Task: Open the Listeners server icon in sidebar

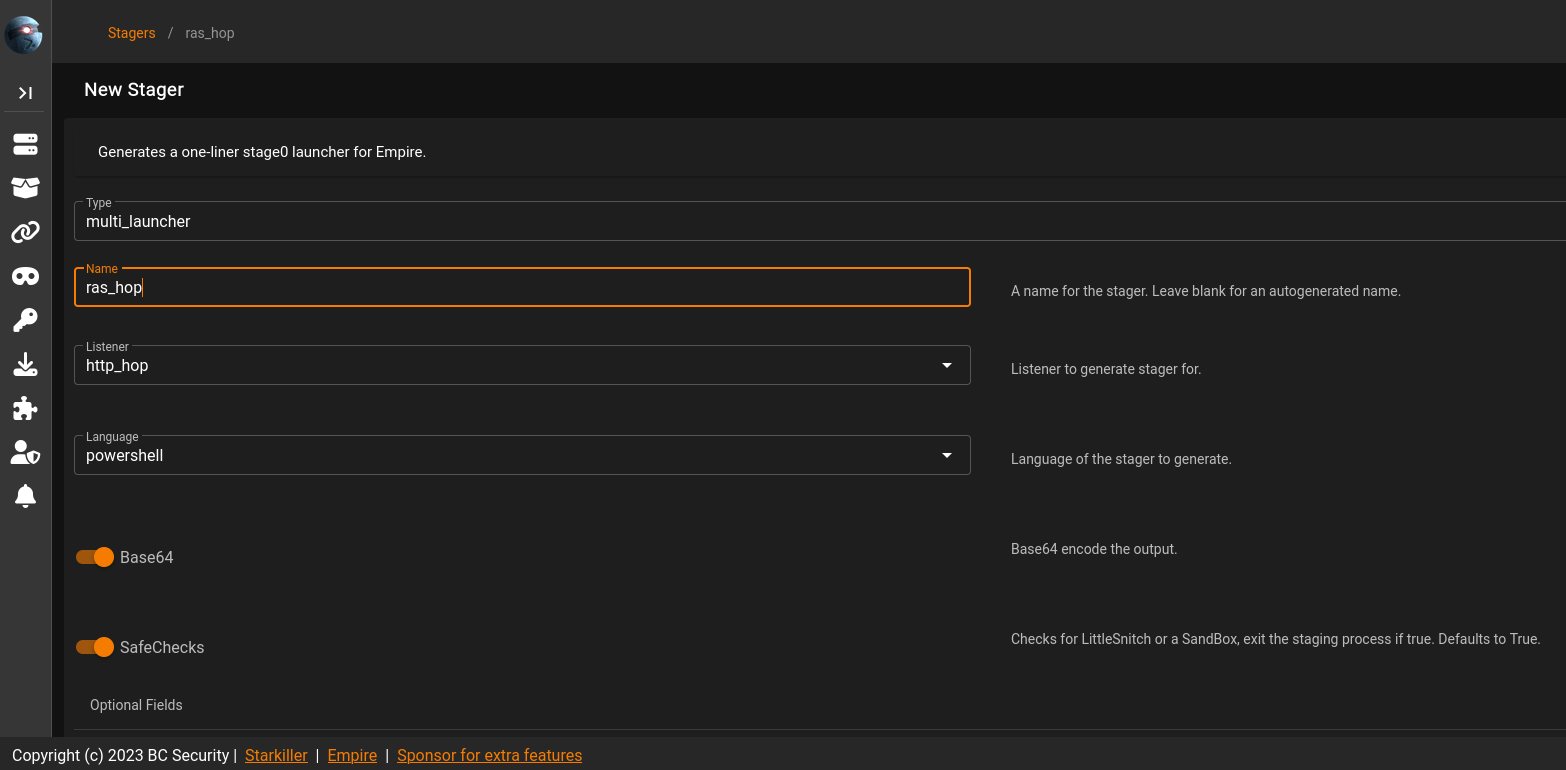Action: [25, 145]
